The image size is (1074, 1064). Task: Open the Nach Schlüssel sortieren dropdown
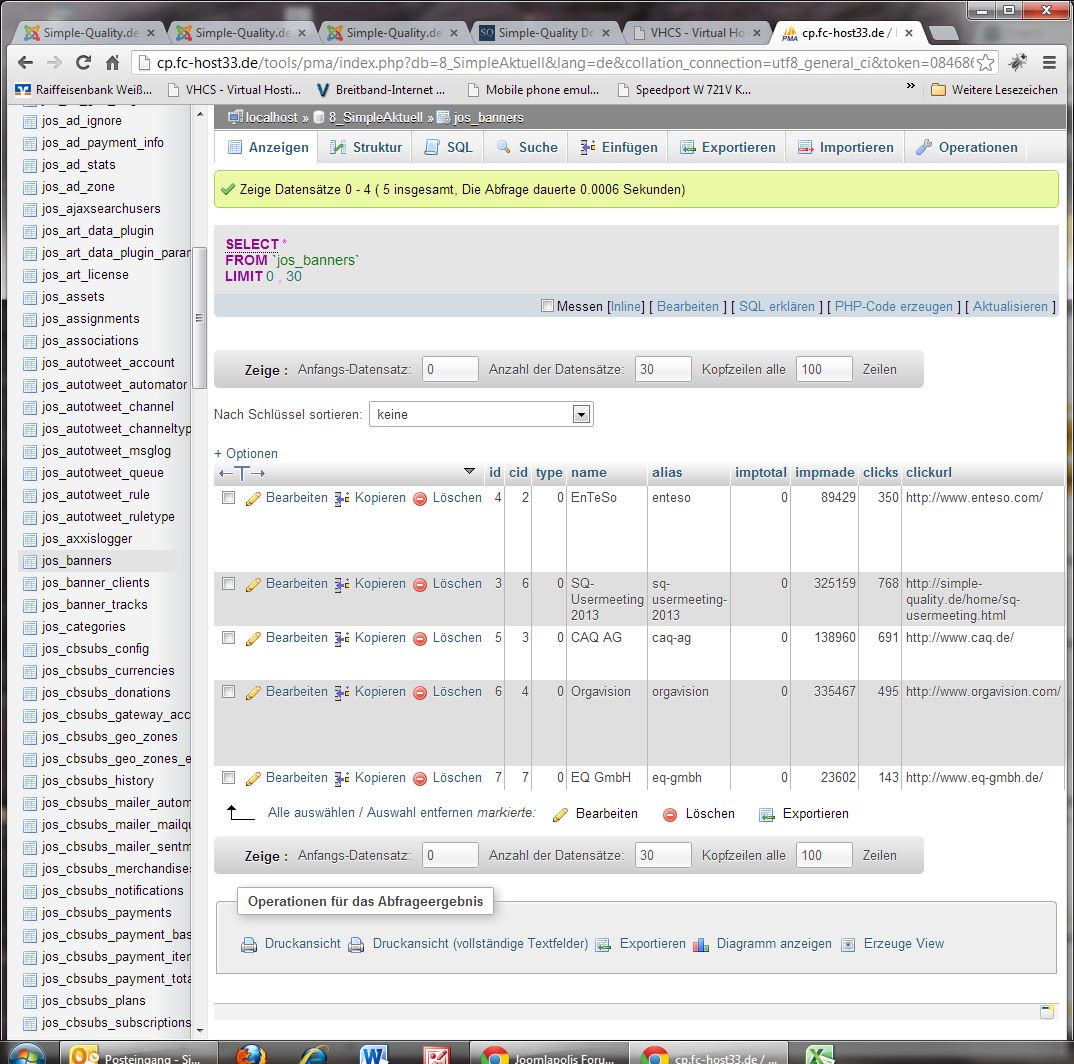point(481,415)
